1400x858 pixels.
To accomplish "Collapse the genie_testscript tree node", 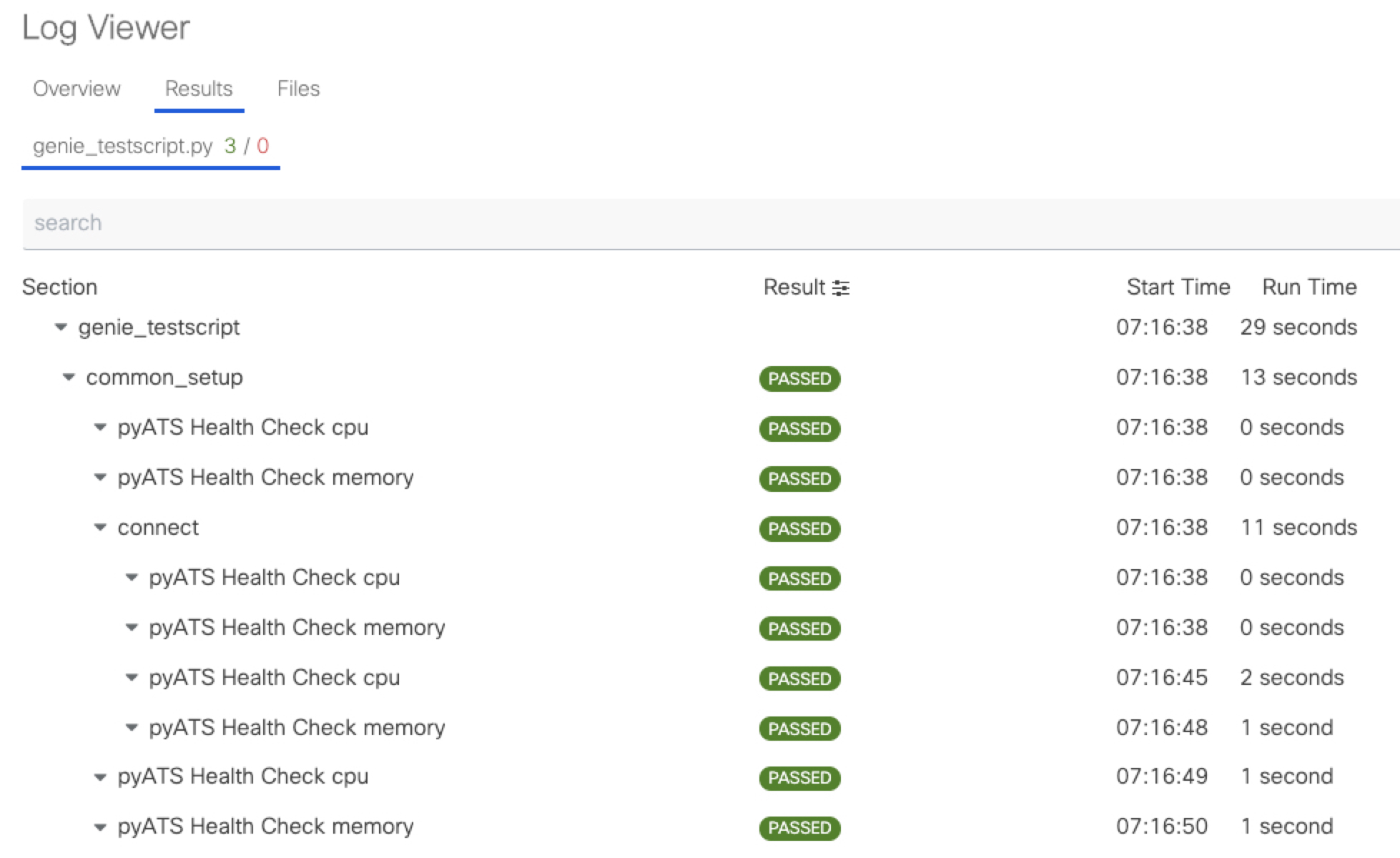I will [x=61, y=327].
